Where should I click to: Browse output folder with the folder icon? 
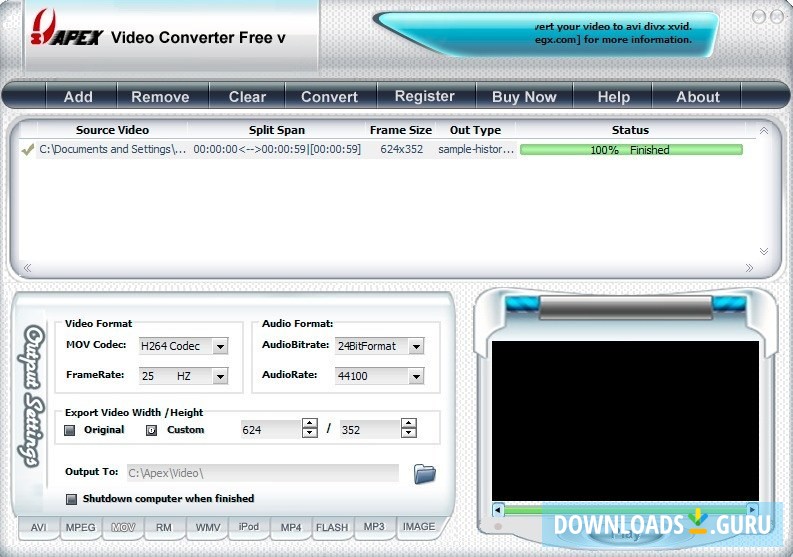(424, 474)
